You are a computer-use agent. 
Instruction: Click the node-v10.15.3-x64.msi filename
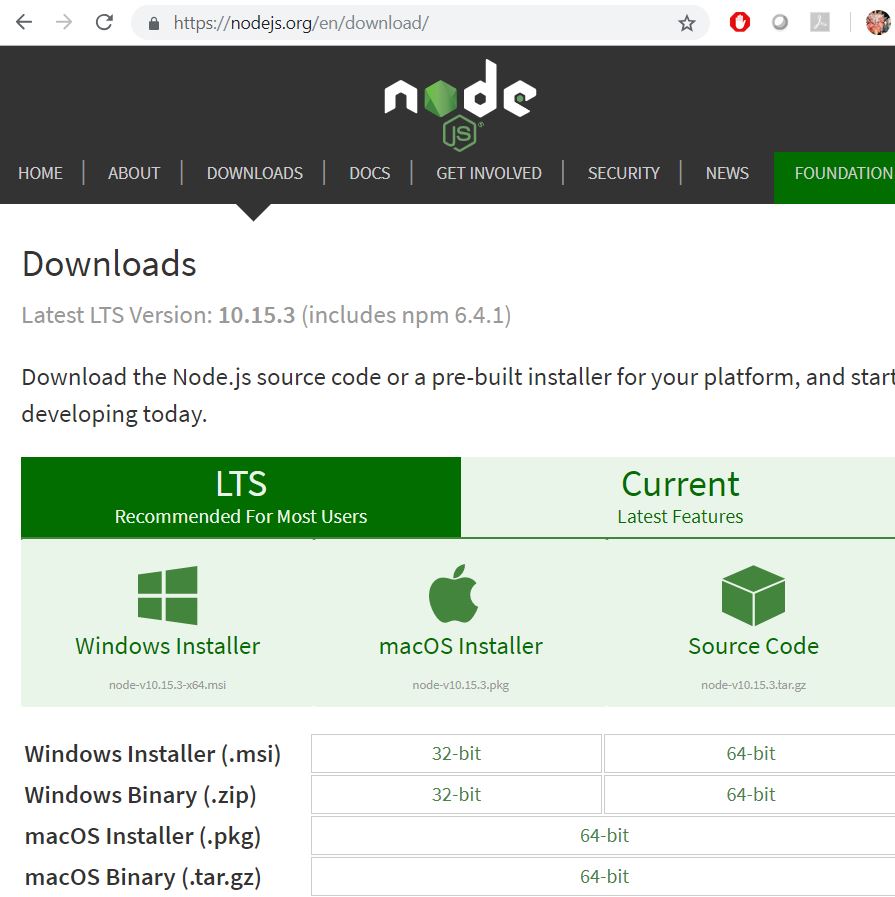[x=168, y=685]
